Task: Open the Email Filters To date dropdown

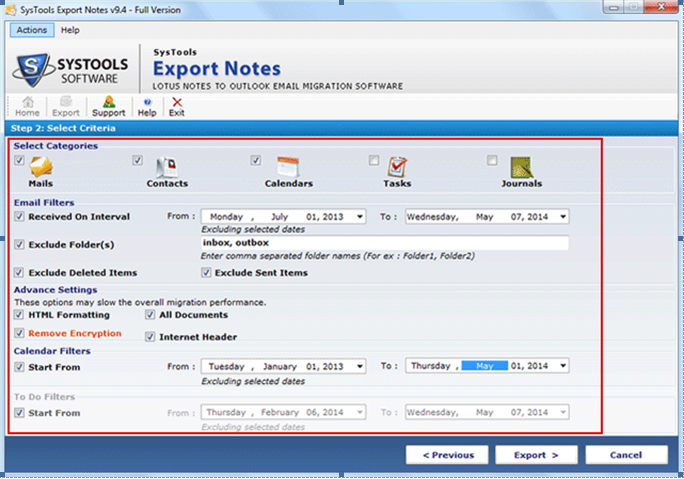Action: point(563,216)
